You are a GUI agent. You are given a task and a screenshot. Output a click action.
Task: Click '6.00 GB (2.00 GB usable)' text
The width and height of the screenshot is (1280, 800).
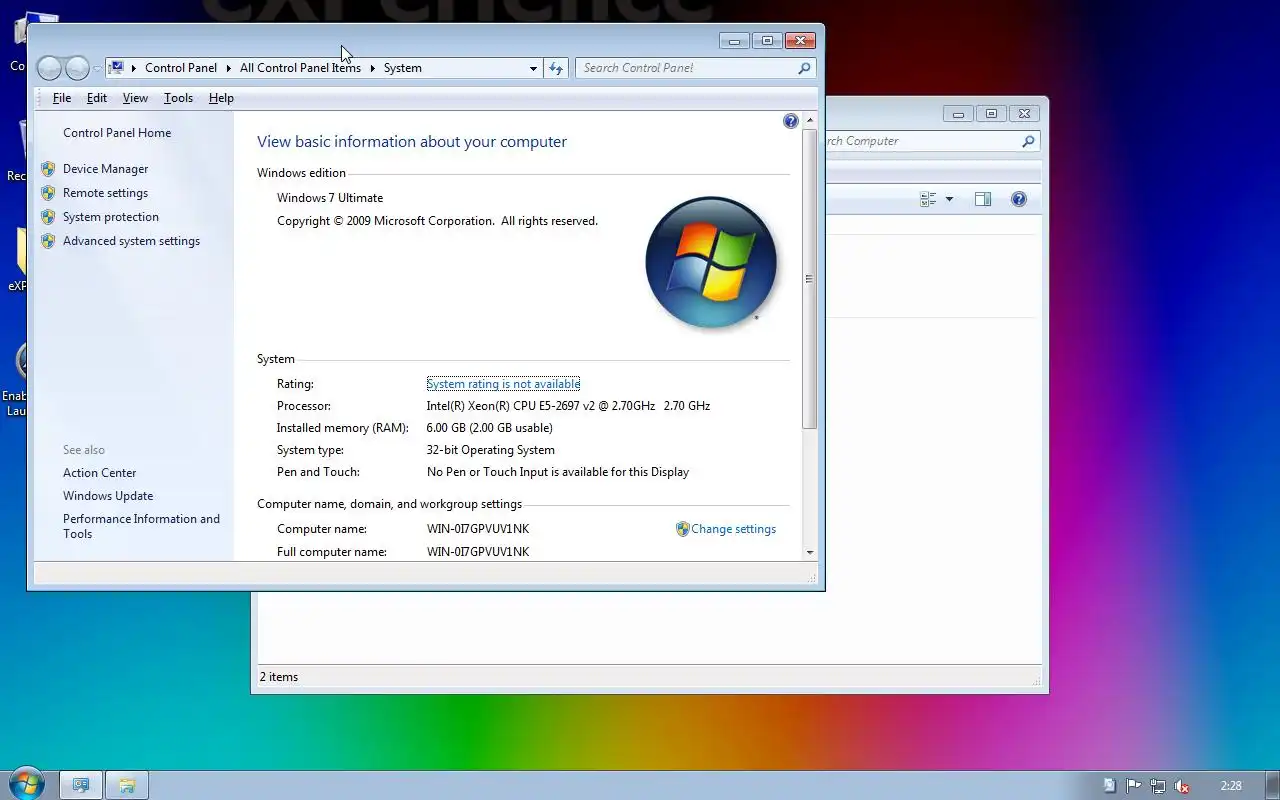(x=489, y=428)
